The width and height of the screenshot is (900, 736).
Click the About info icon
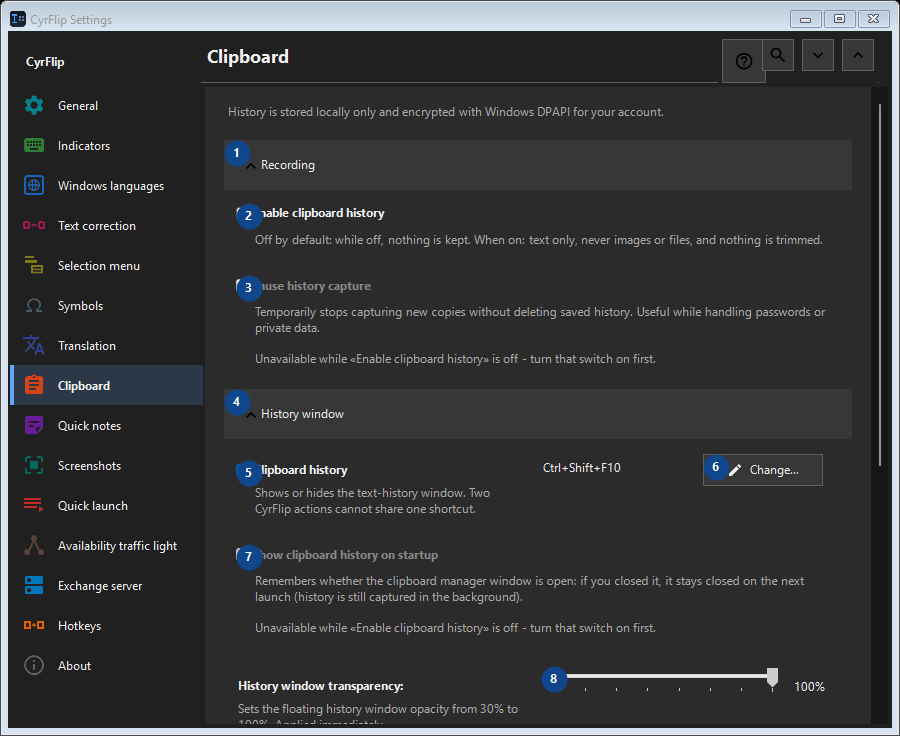tap(34, 665)
